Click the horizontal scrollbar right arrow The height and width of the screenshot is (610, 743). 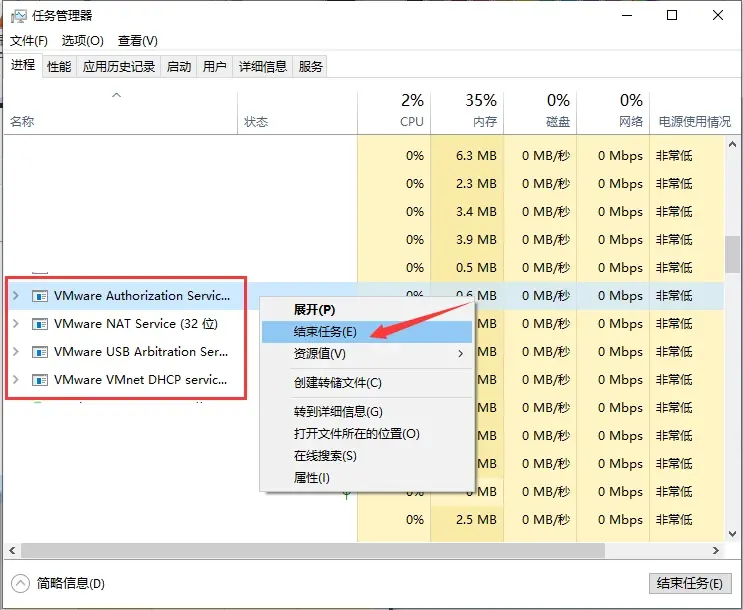tap(716, 551)
